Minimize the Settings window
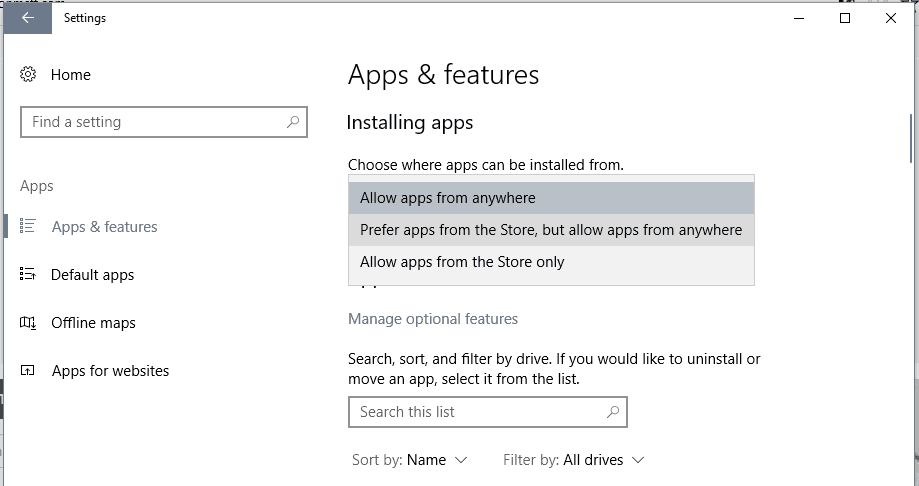The height and width of the screenshot is (486, 919). [x=799, y=18]
